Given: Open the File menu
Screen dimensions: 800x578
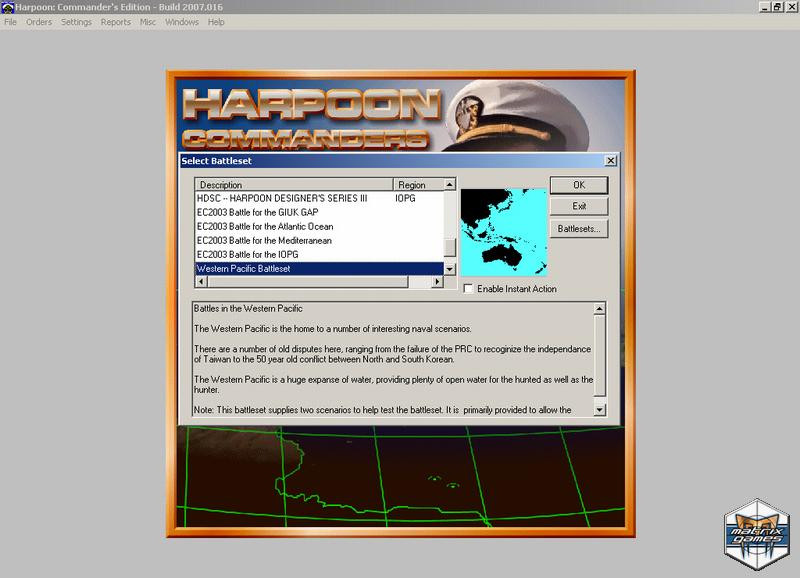Looking at the screenshot, I should (10, 22).
